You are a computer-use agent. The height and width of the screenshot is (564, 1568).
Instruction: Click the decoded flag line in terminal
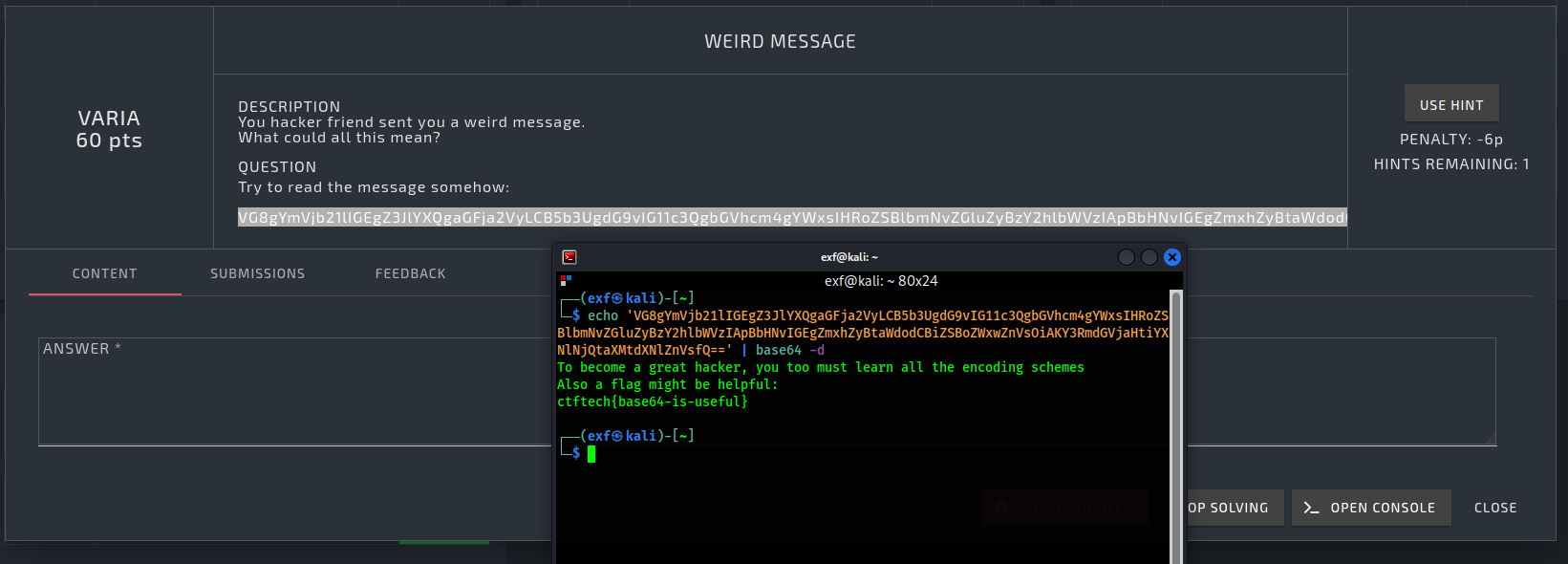(653, 401)
